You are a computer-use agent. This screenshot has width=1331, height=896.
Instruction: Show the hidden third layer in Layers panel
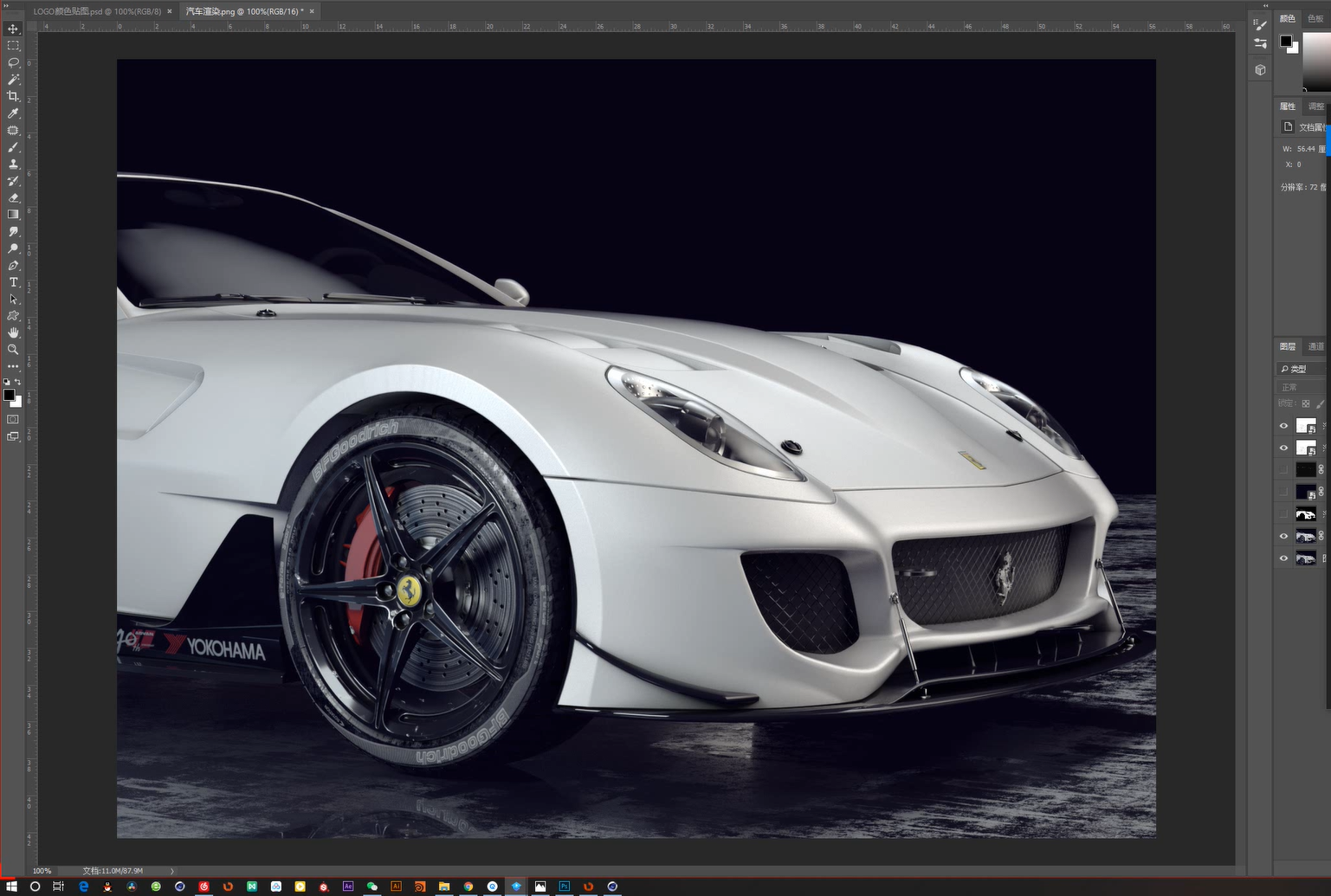(x=1283, y=470)
